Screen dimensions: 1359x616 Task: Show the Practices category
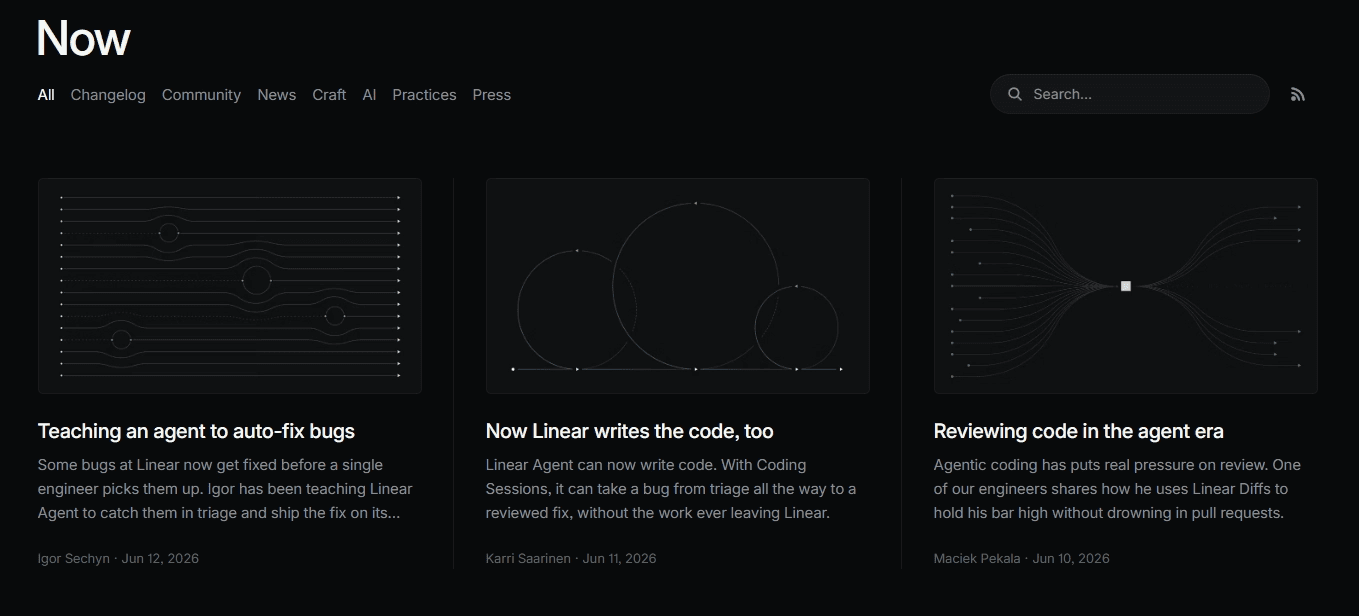tap(424, 95)
